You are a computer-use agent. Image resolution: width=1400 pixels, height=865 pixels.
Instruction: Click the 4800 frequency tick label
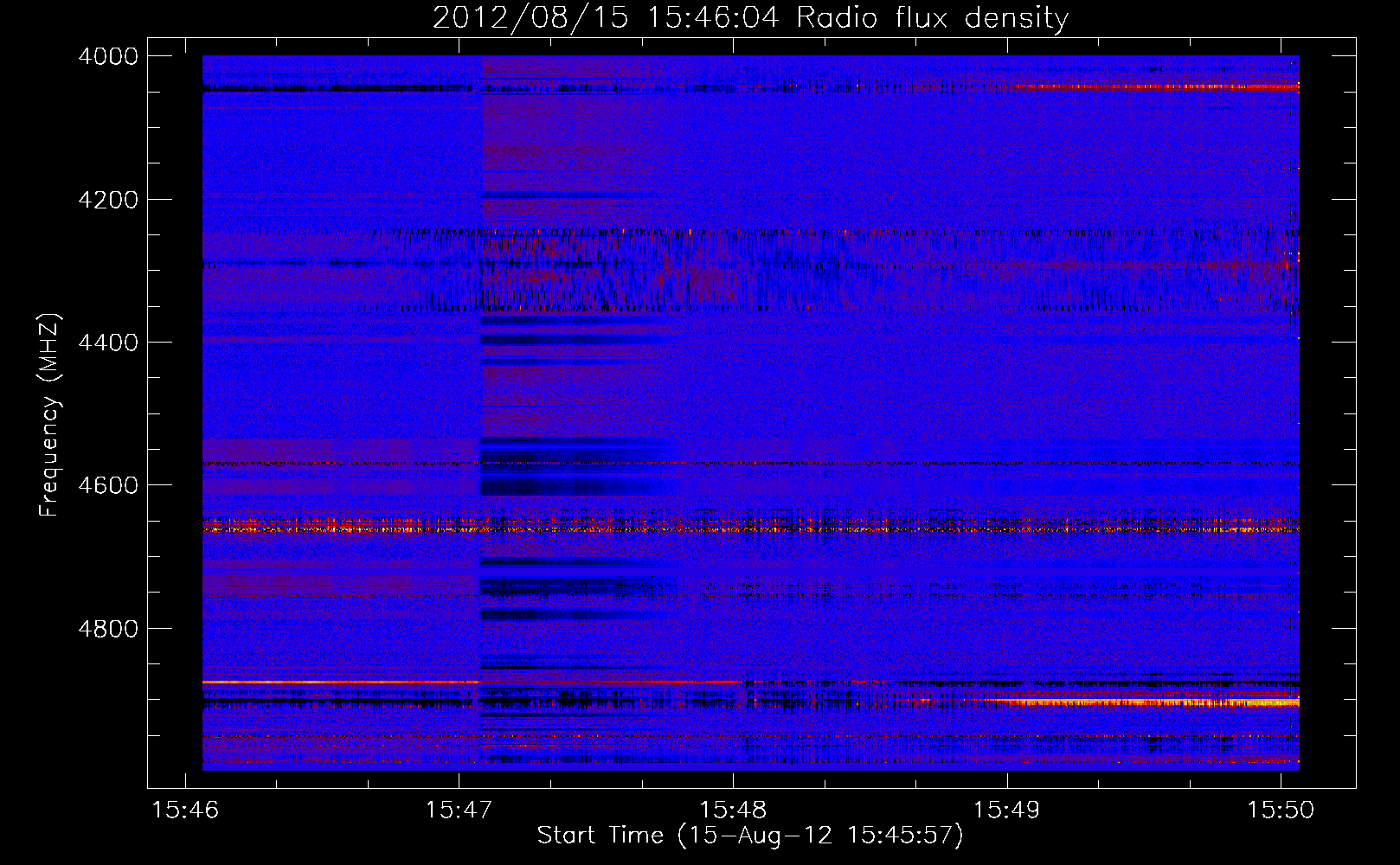point(108,629)
